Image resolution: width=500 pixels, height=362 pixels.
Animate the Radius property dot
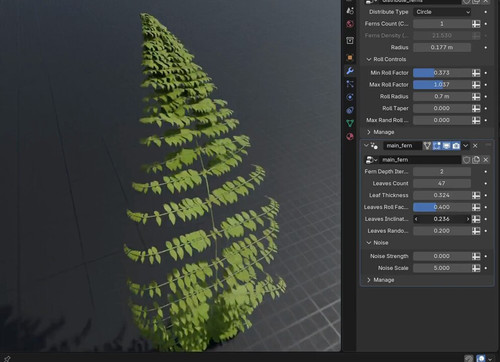tap(486, 47)
